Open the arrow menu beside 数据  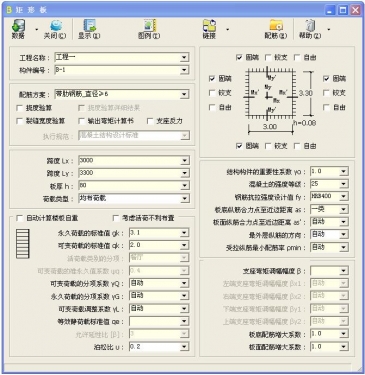[37, 29]
